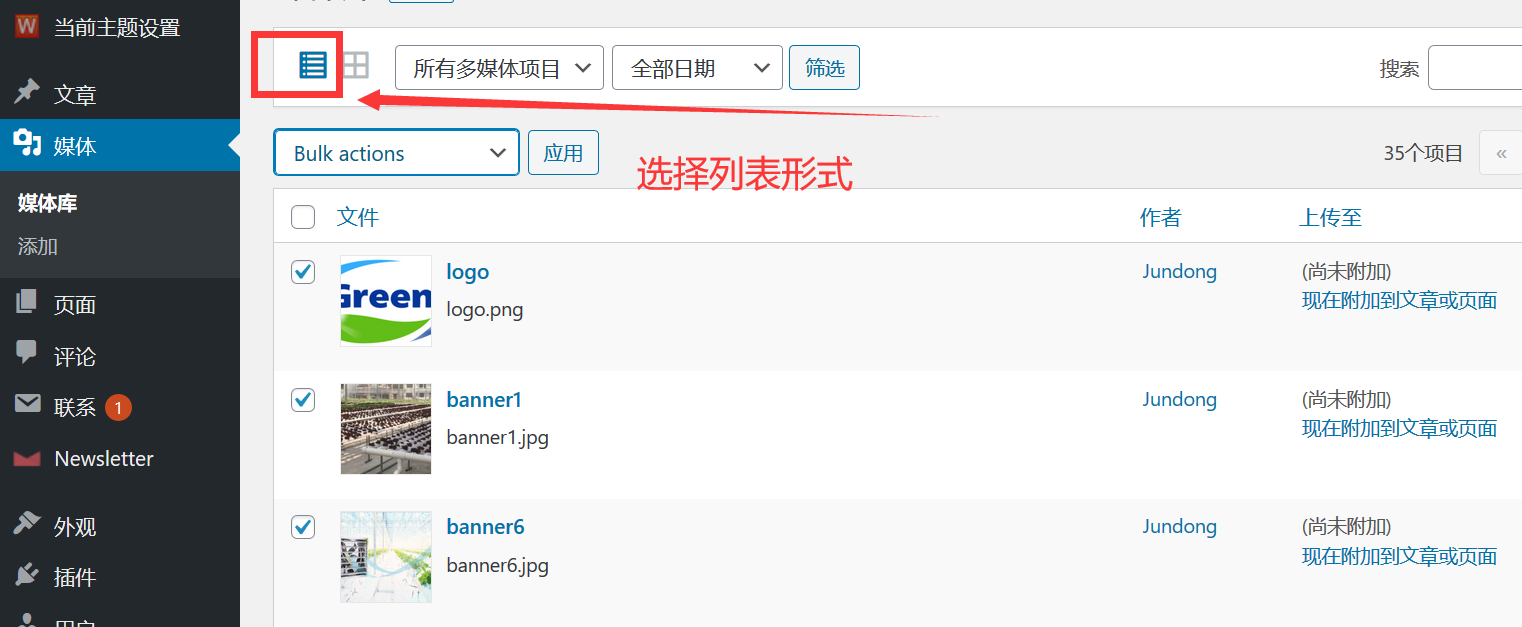This screenshot has height=627, width=1522.
Task: Open the 媒体库 submenu item
Action: (47, 203)
